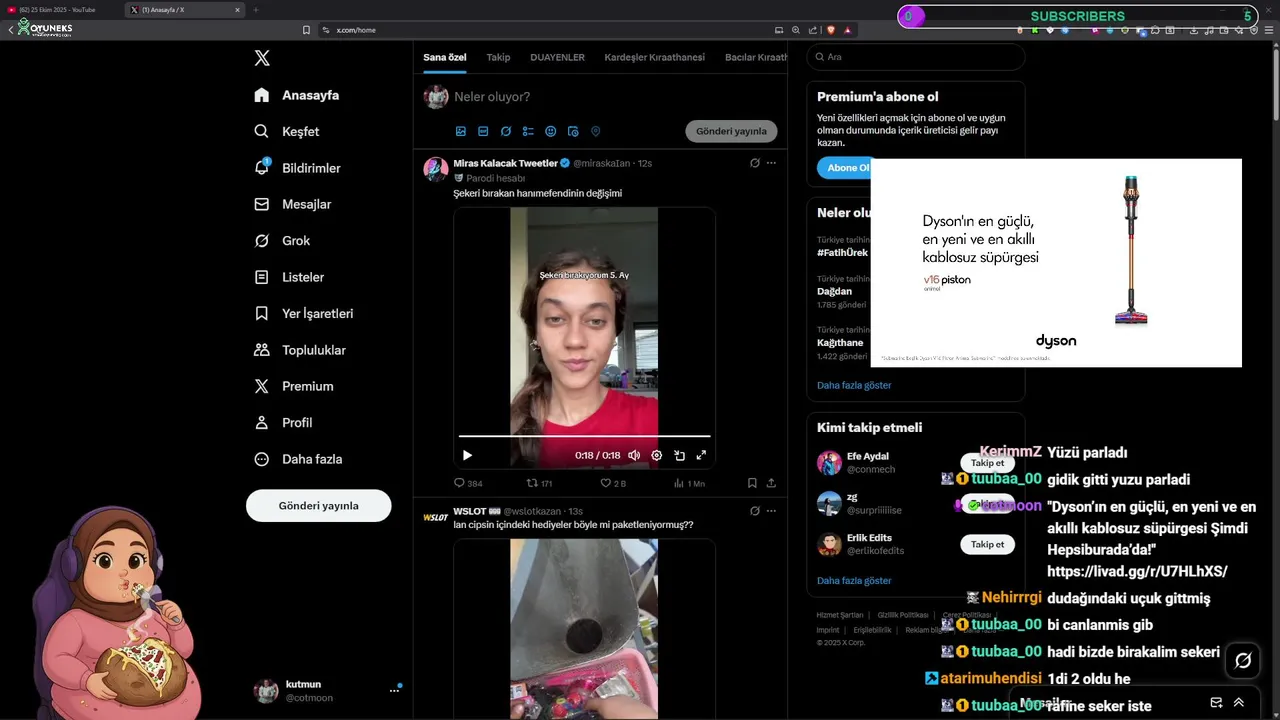Open video settings gear
1280x720 pixels.
(x=657, y=455)
